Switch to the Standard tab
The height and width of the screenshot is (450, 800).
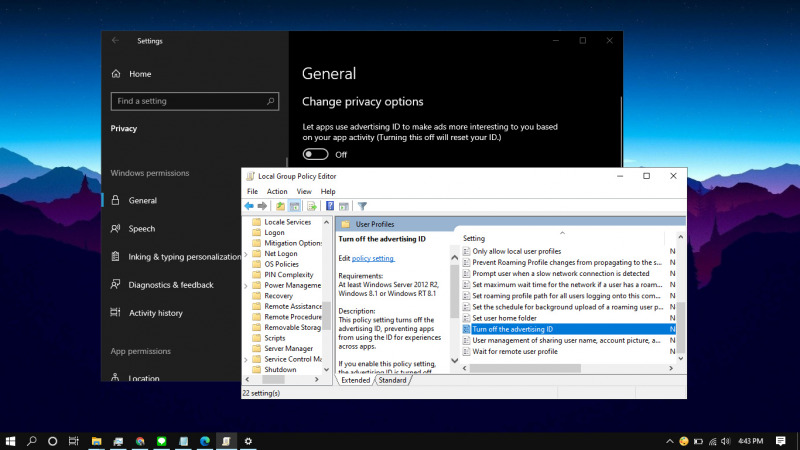click(x=392, y=380)
